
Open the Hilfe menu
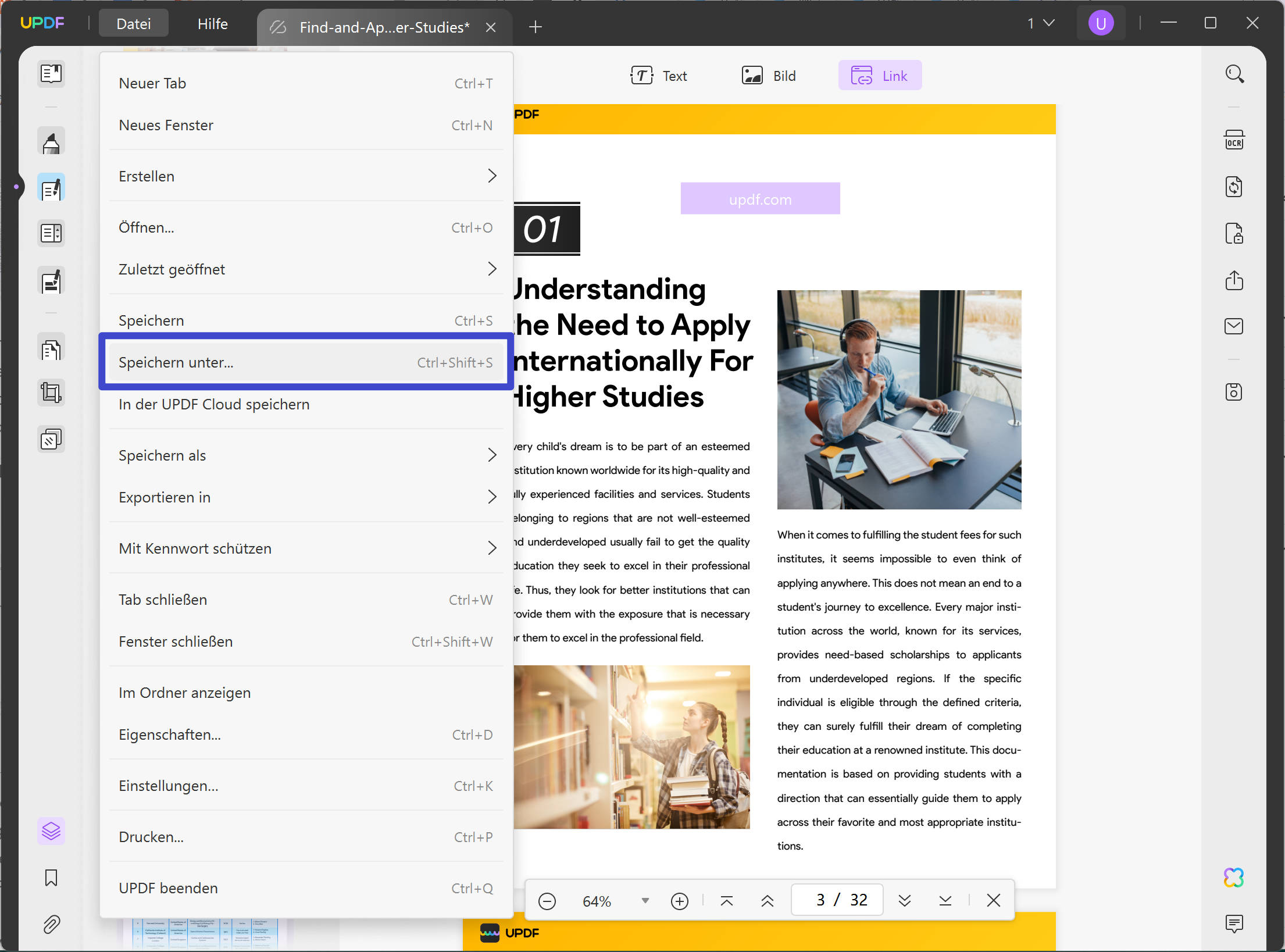[x=212, y=24]
